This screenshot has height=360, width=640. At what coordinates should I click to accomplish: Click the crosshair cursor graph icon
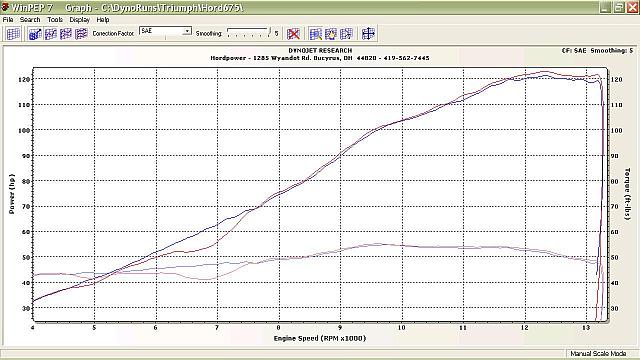(368, 33)
